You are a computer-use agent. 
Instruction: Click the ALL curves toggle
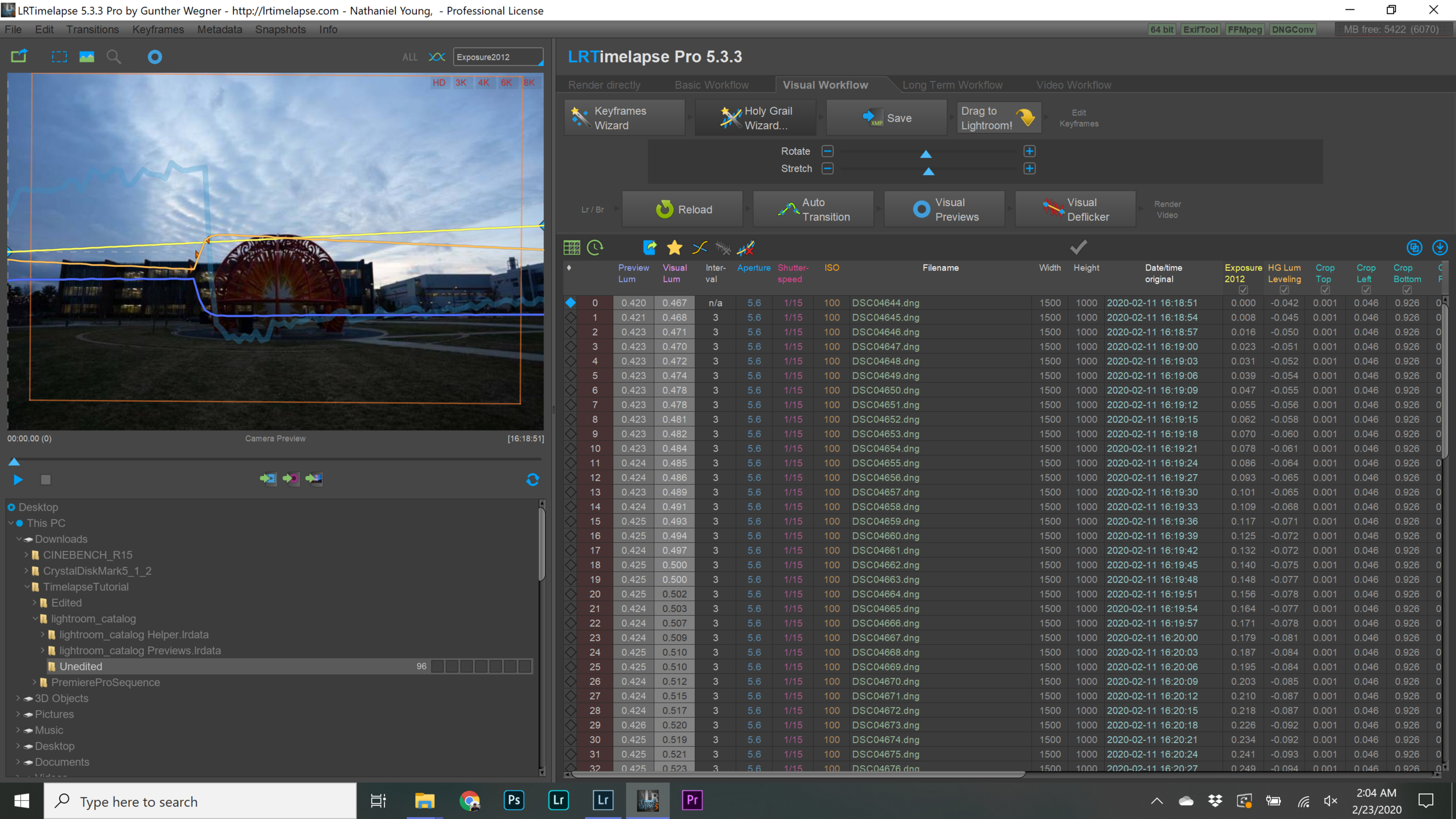(410, 57)
